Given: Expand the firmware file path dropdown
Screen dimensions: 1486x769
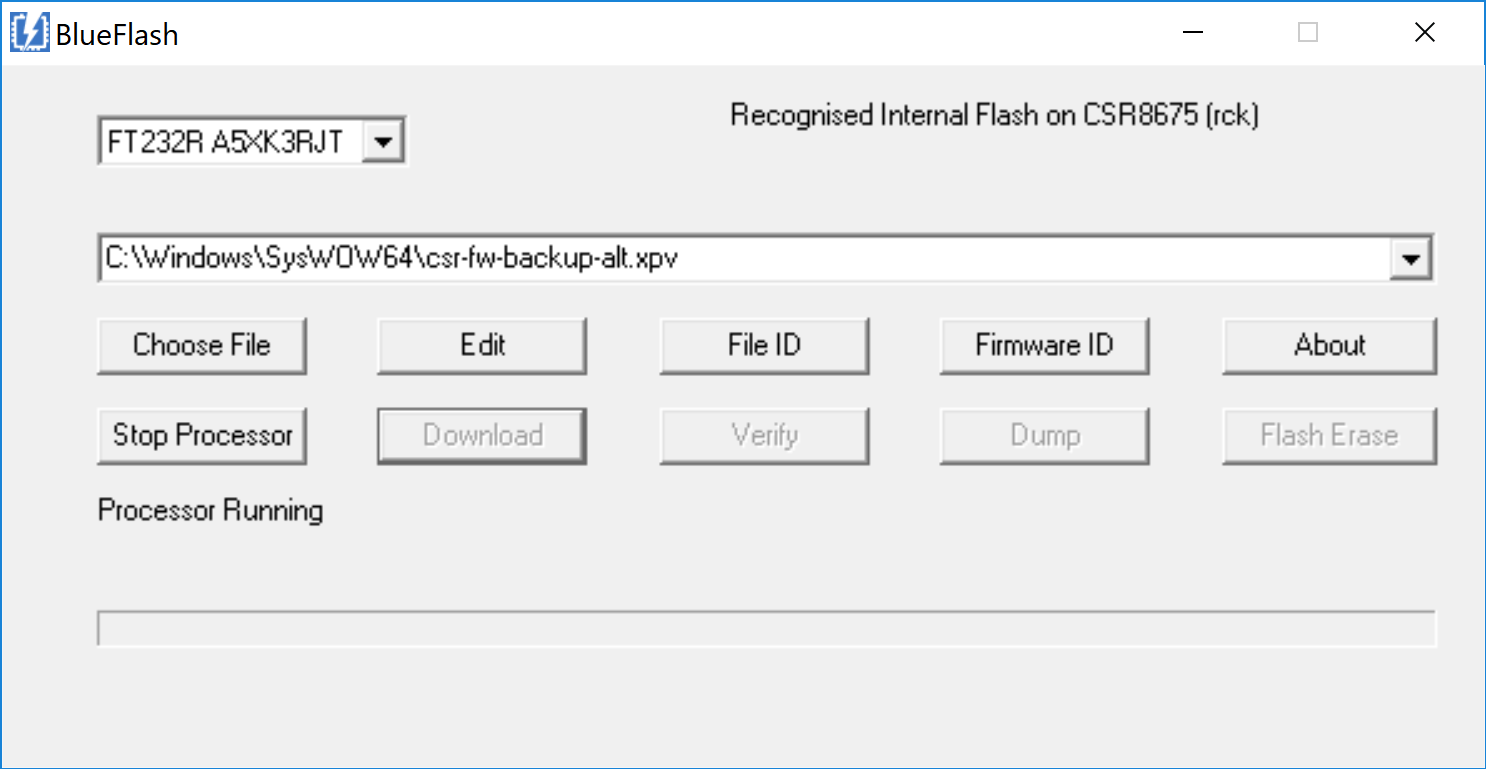Looking at the screenshot, I should point(1411,260).
